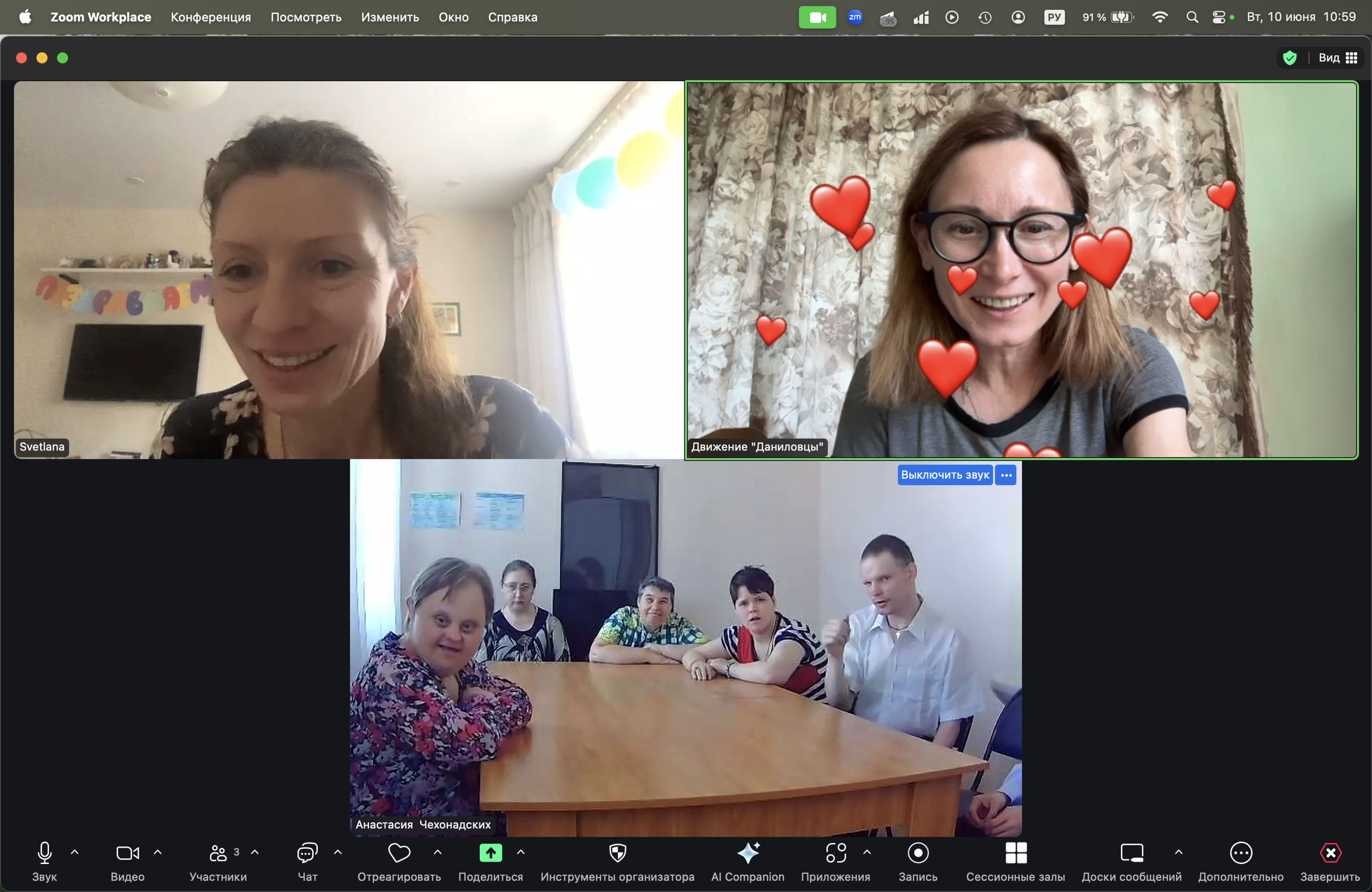This screenshot has width=1372, height=892.
Task: Click the Выключить звук button
Action: pyautogui.click(x=944, y=475)
